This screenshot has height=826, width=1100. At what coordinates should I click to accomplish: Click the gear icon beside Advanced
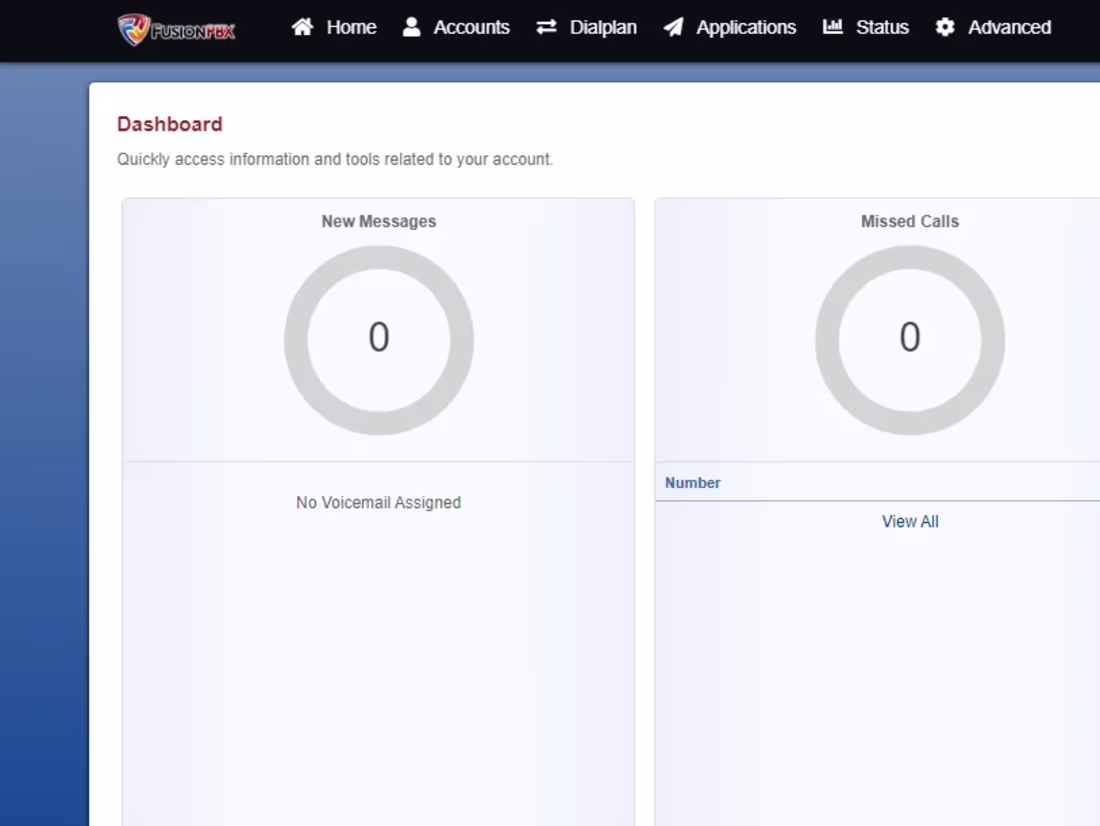point(944,27)
